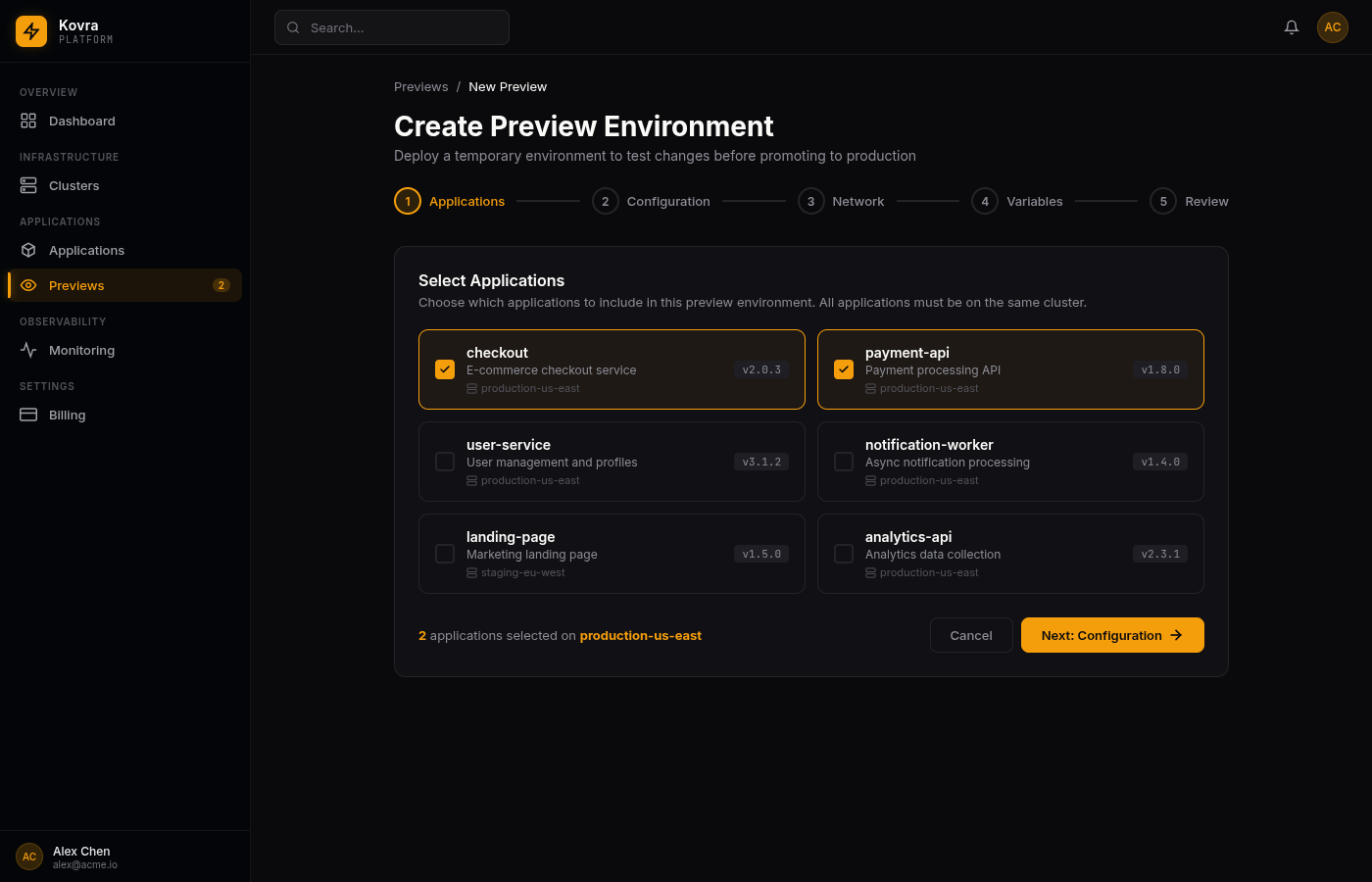Click the search magnifier icon

coord(293,27)
